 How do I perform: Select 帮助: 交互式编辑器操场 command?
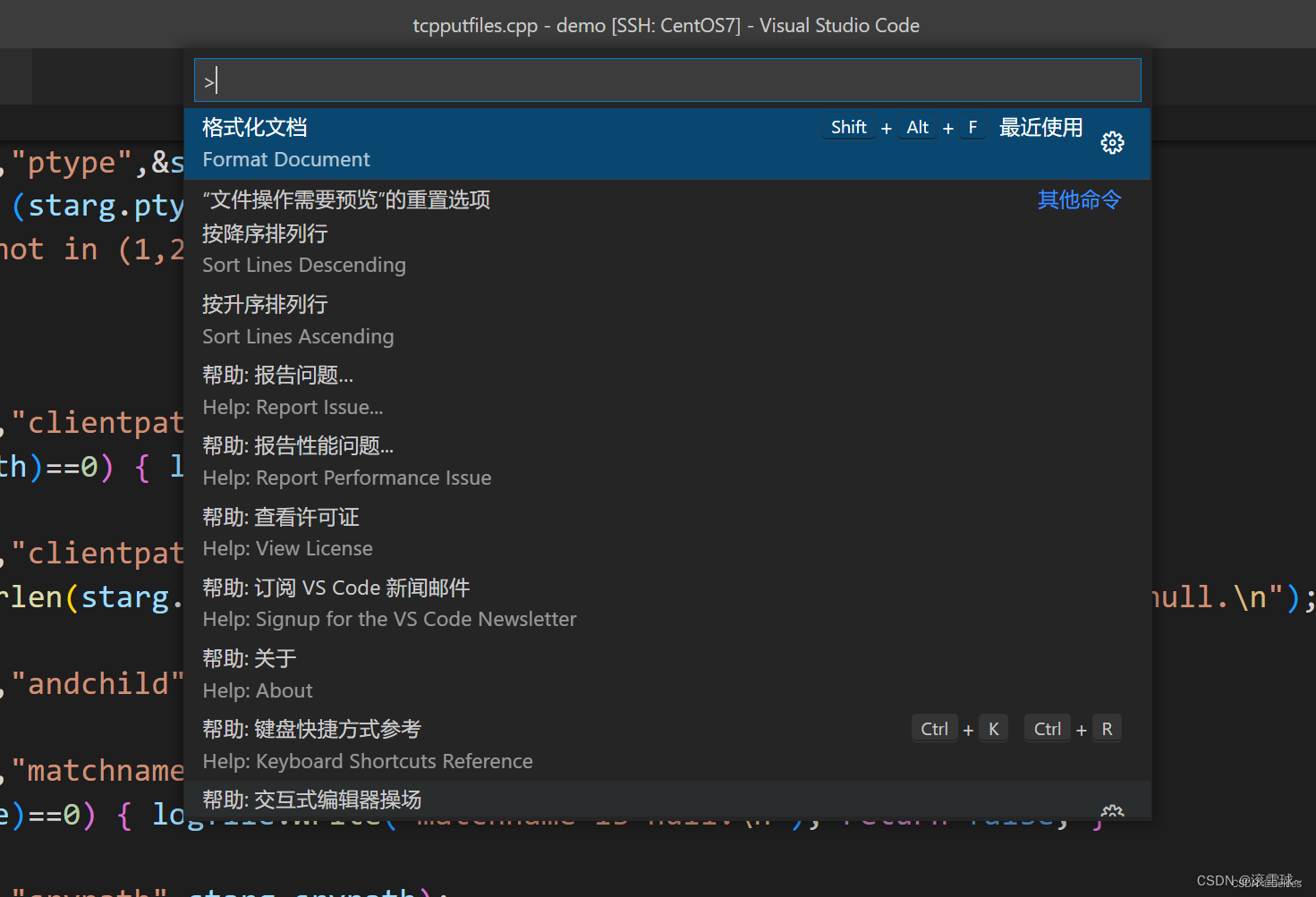point(667,800)
